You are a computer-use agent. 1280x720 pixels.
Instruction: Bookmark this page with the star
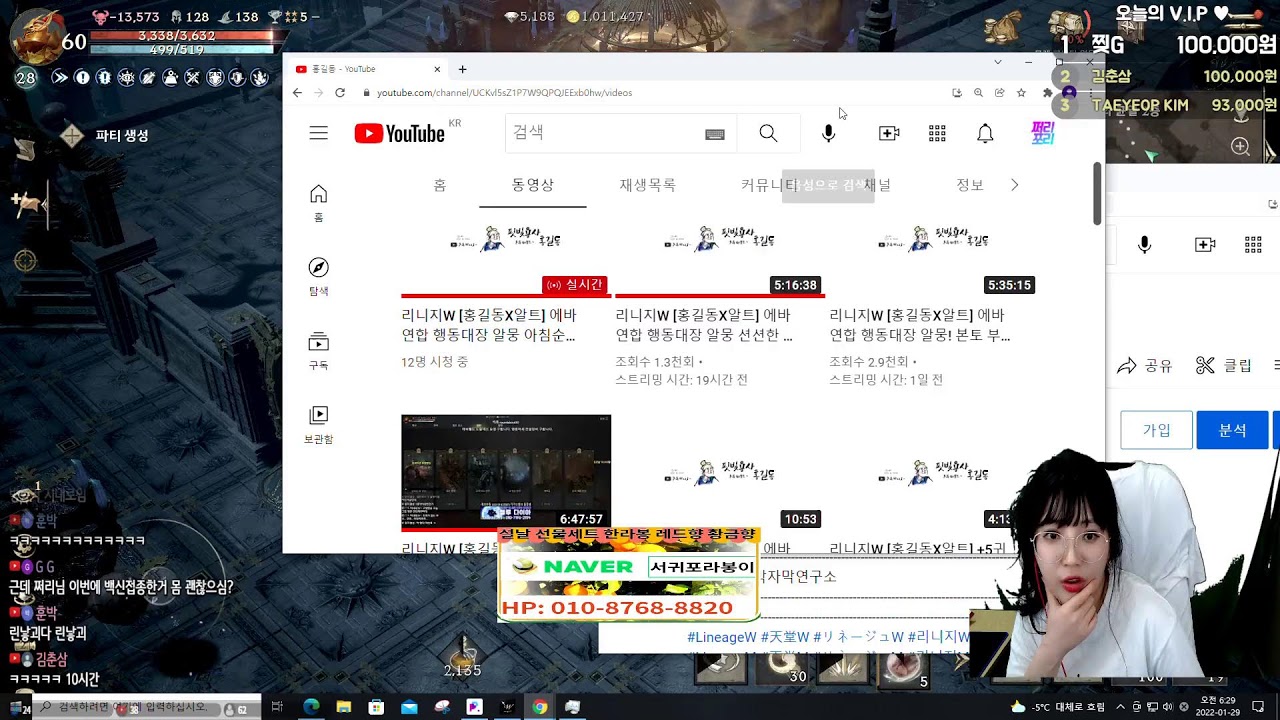pos(1021,93)
